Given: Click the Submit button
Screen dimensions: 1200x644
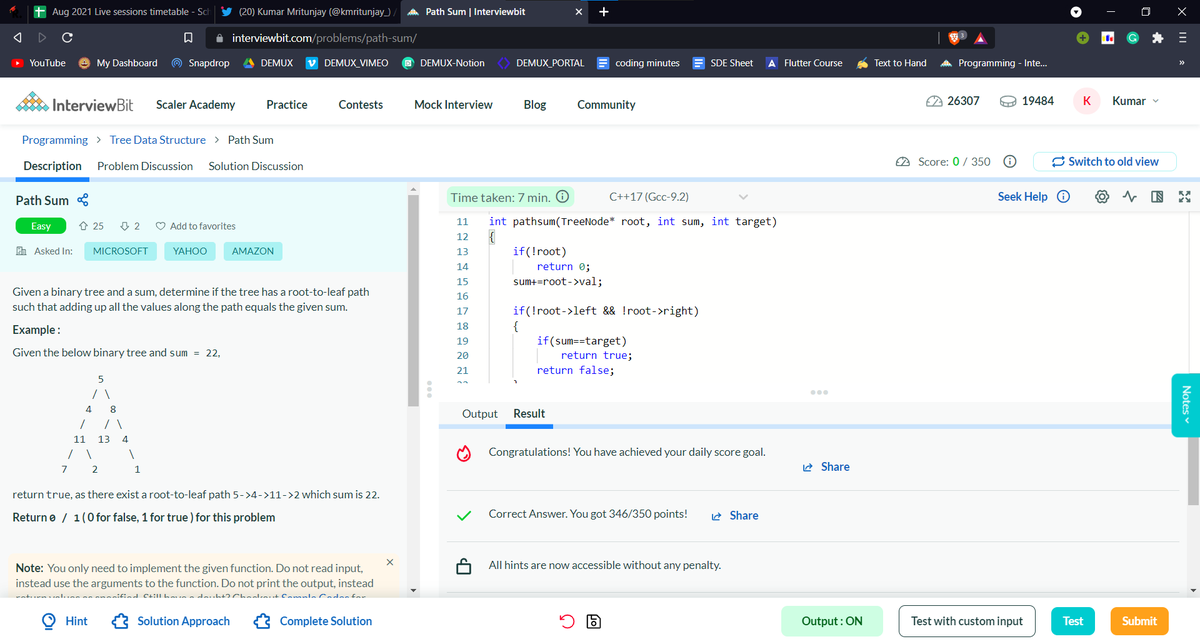Looking at the screenshot, I should pyautogui.click(x=1139, y=621).
